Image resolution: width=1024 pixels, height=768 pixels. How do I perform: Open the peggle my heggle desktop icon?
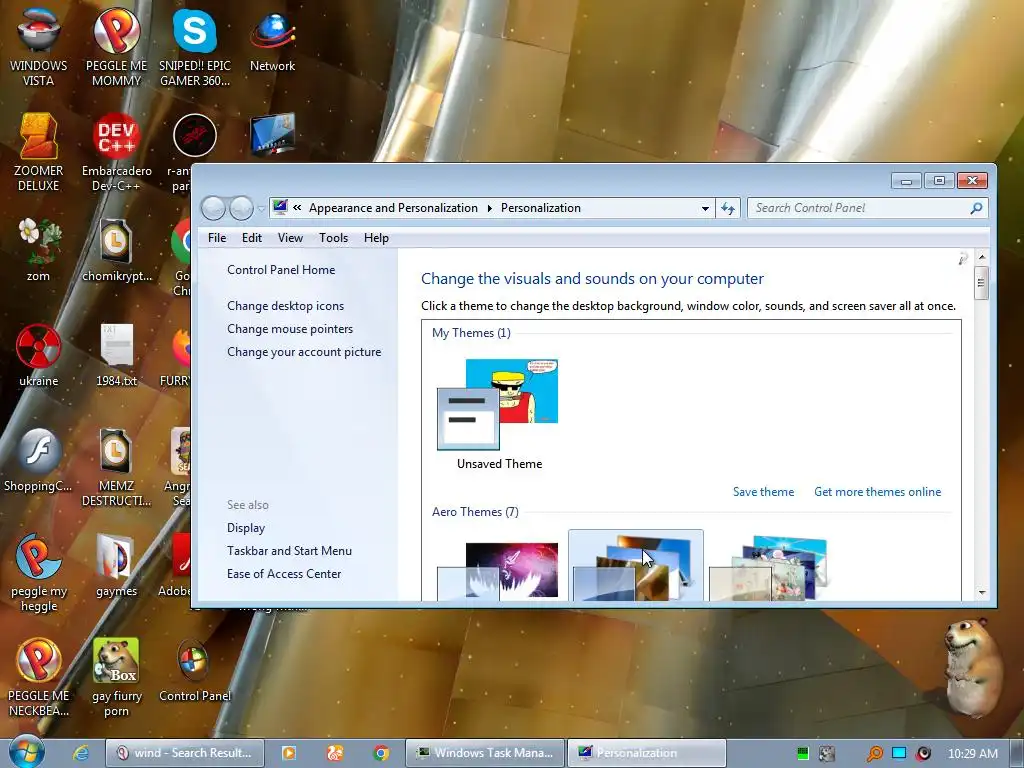(38, 573)
